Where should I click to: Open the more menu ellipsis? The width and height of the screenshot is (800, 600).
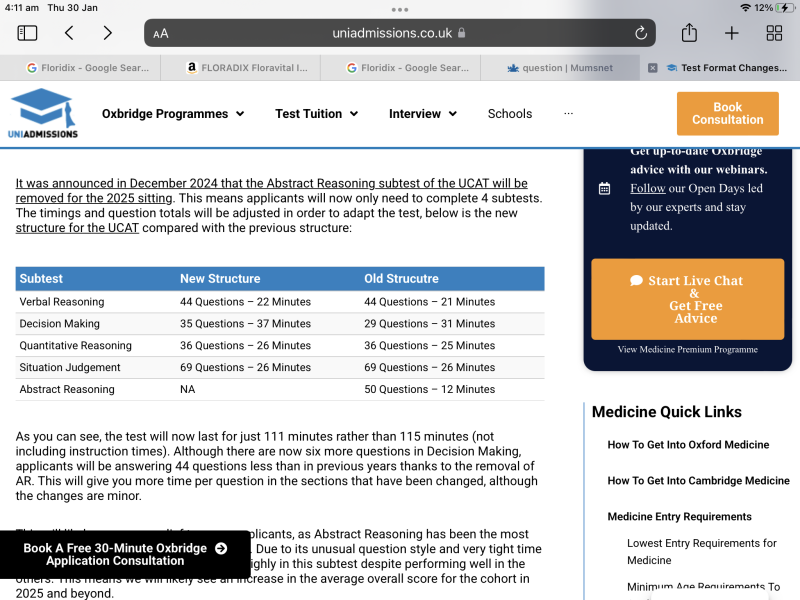[x=568, y=113]
